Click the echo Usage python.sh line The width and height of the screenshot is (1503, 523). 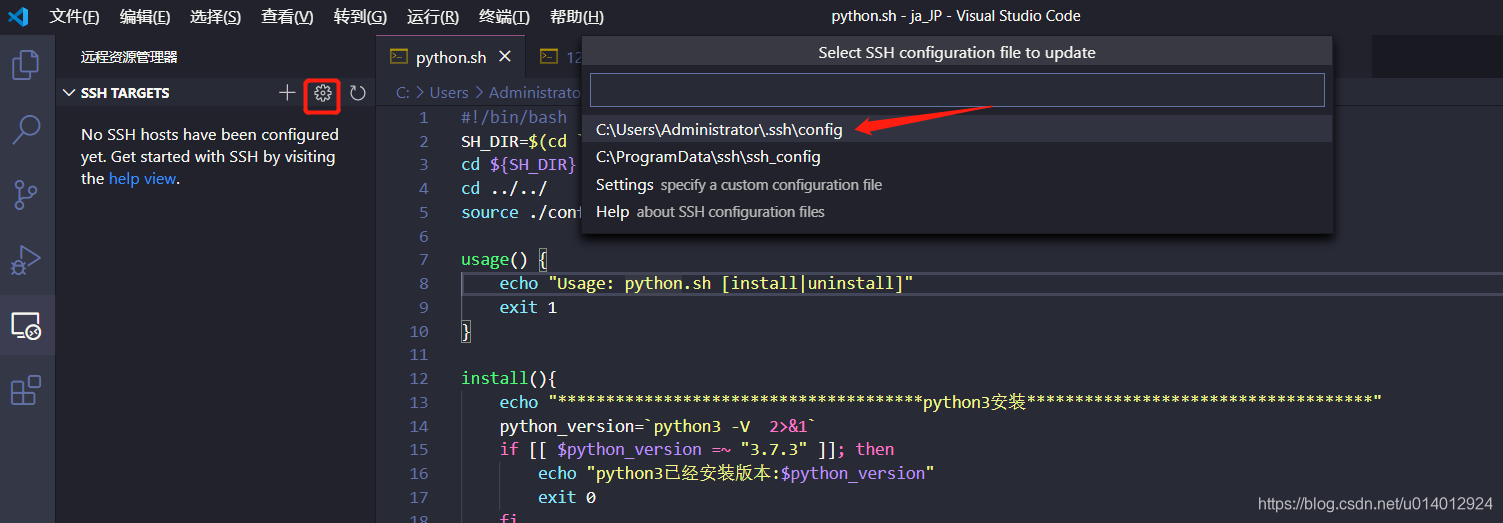[x=707, y=284]
